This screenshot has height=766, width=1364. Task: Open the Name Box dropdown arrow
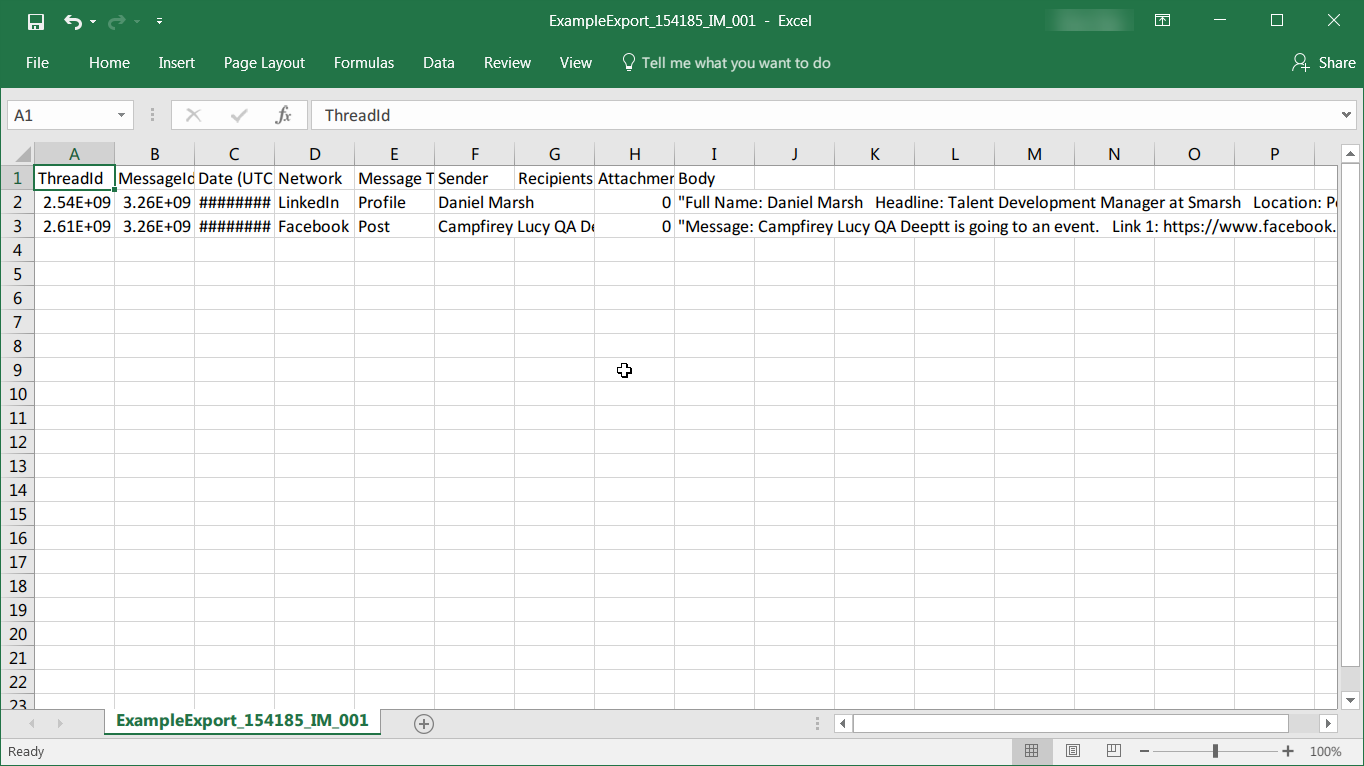pos(119,114)
